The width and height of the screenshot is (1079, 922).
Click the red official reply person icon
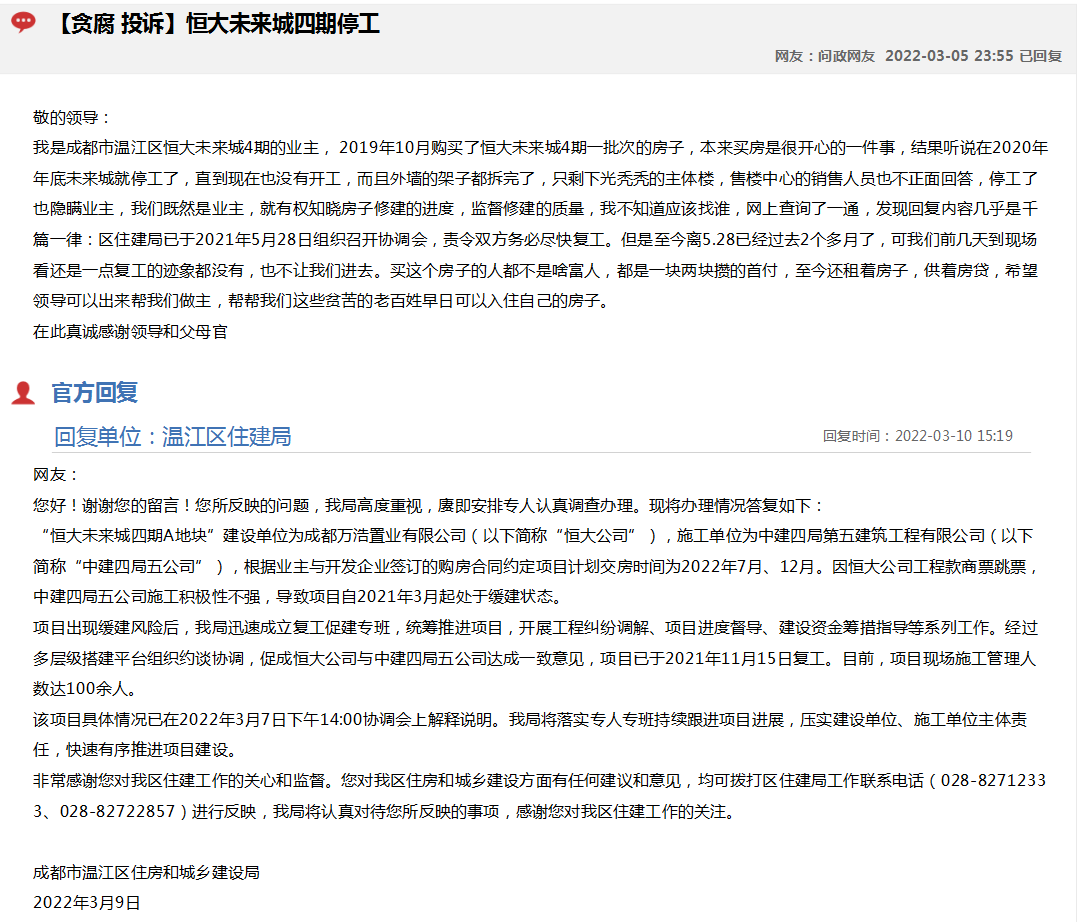pos(23,393)
